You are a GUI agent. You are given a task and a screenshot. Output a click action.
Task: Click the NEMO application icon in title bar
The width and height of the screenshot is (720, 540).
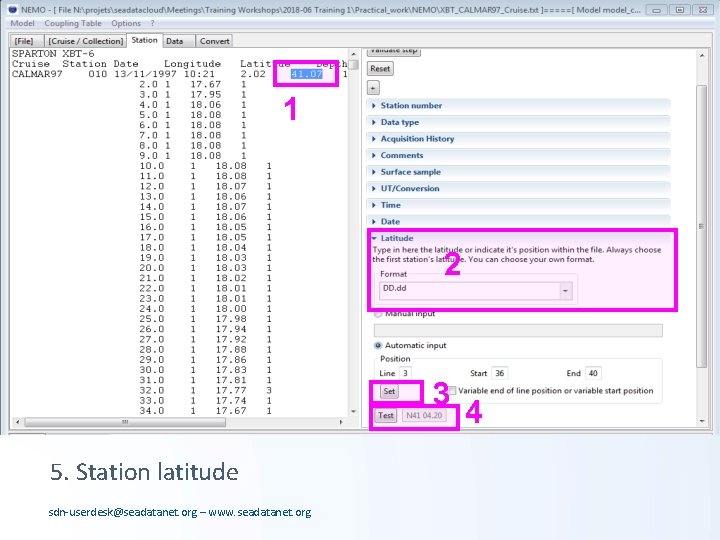pos(12,8)
